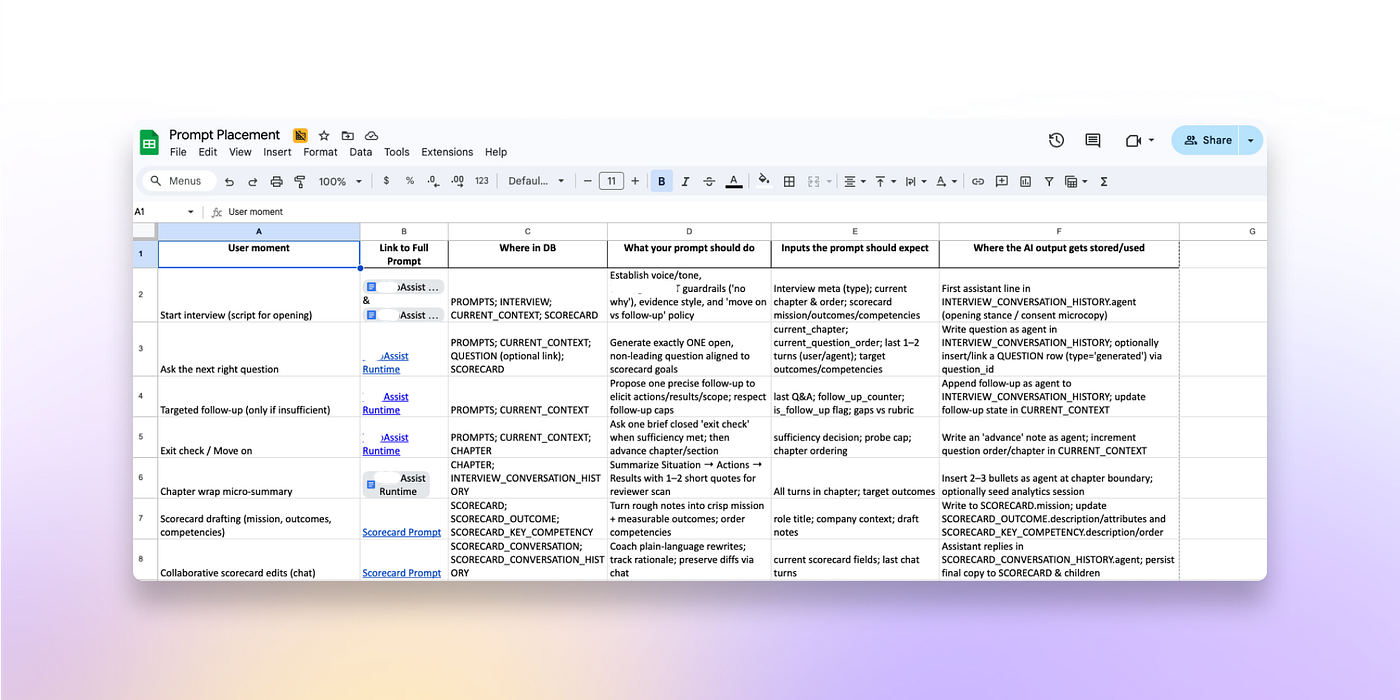Viewport: 1400px width, 700px height.
Task: Toggle italic formatting on cell A1
Action: point(685,181)
